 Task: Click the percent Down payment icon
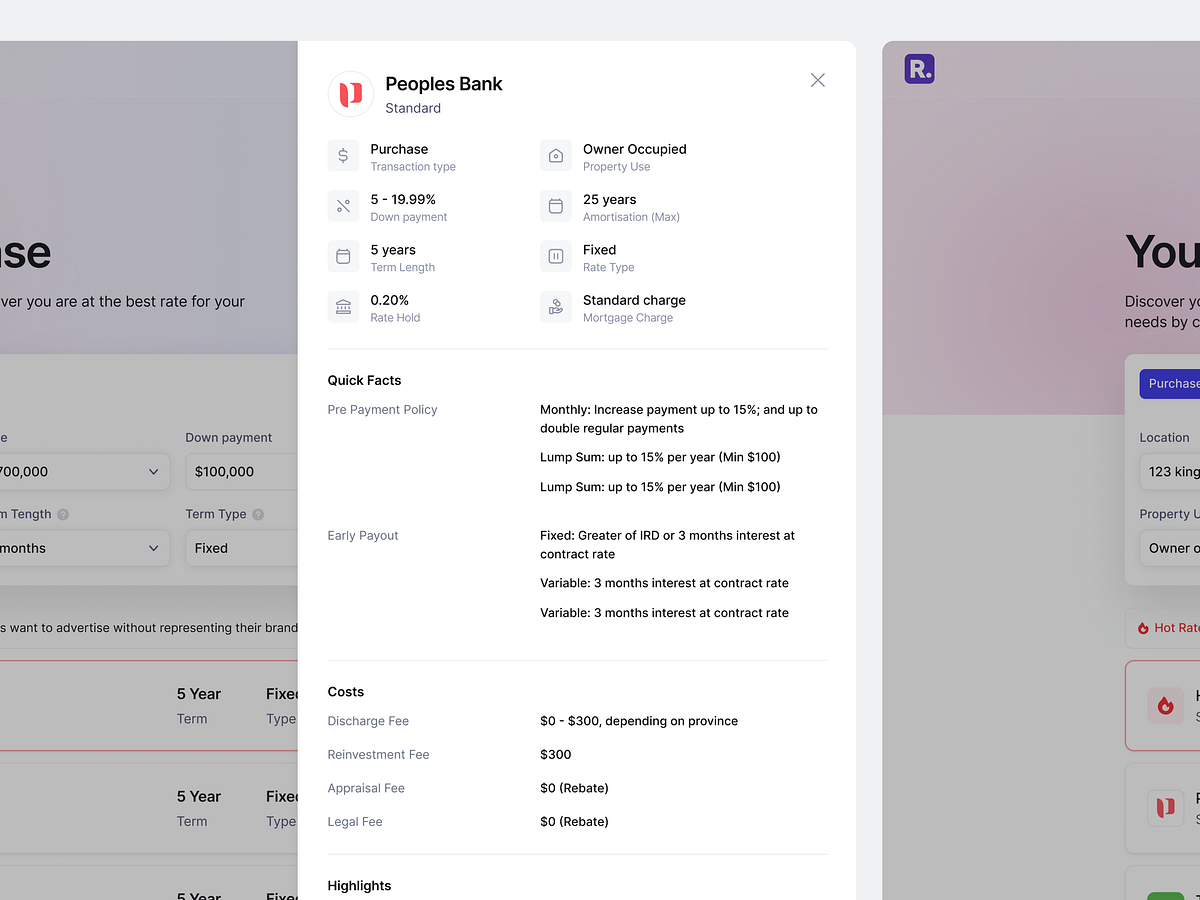[343, 206]
